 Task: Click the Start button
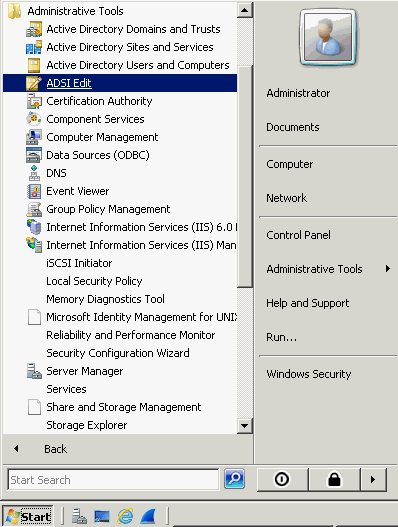click(x=29, y=516)
